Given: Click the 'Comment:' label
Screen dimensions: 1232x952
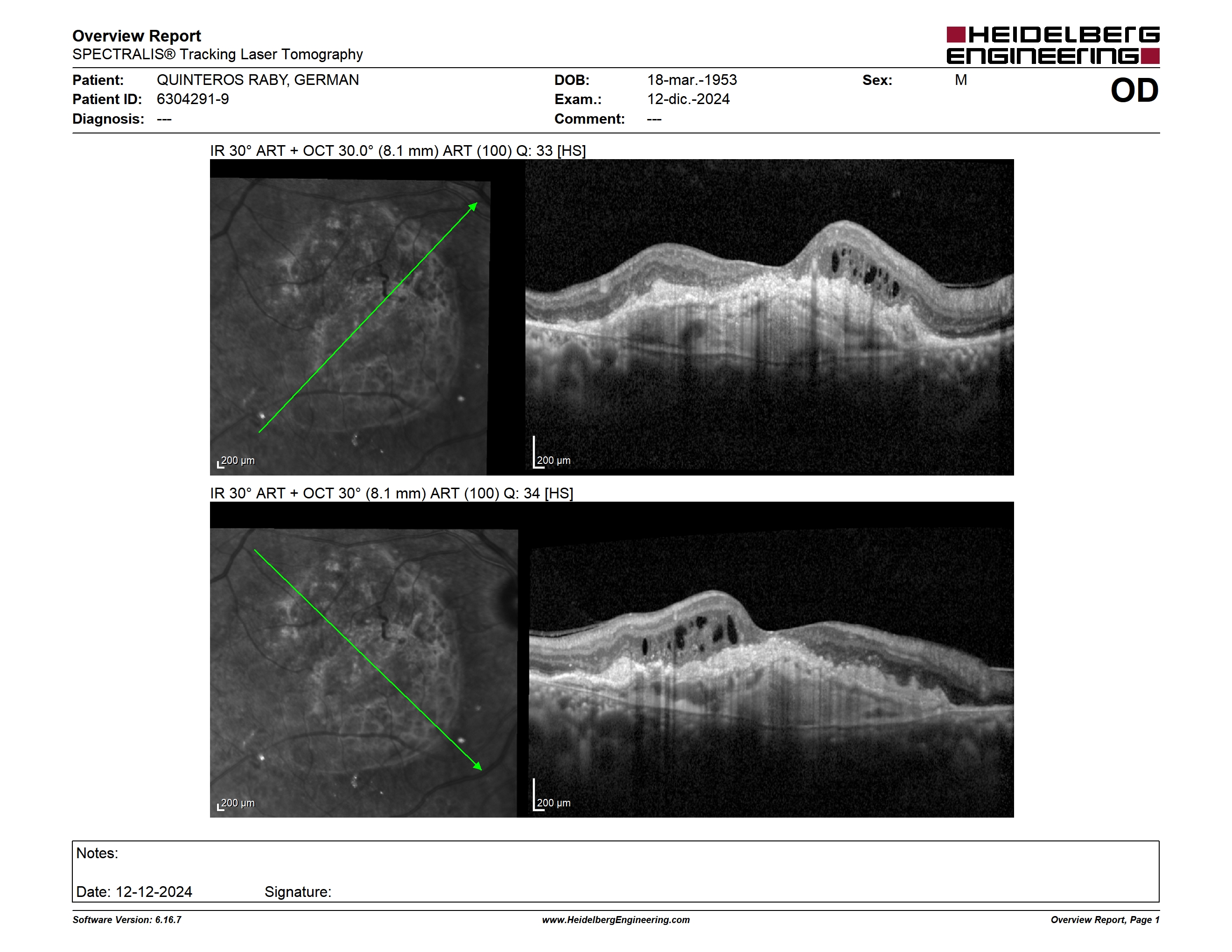Looking at the screenshot, I should (x=589, y=119).
